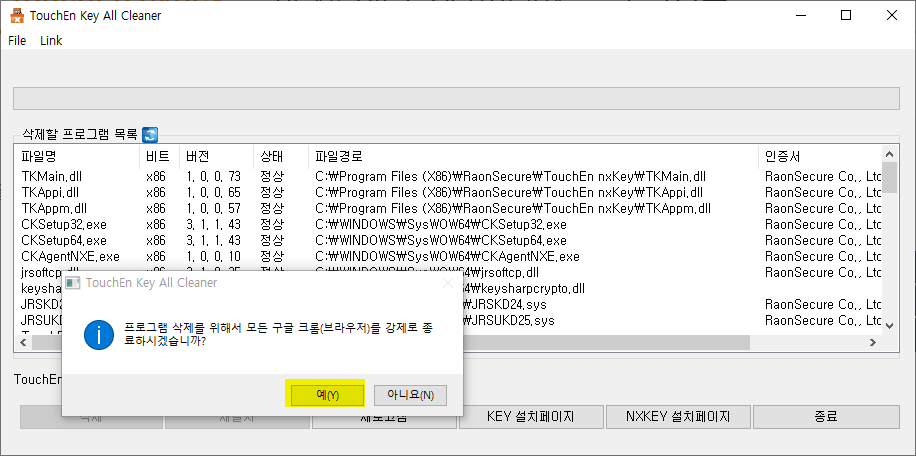The height and width of the screenshot is (456, 916).
Task: Click the dialog message text
Action: 279,335
